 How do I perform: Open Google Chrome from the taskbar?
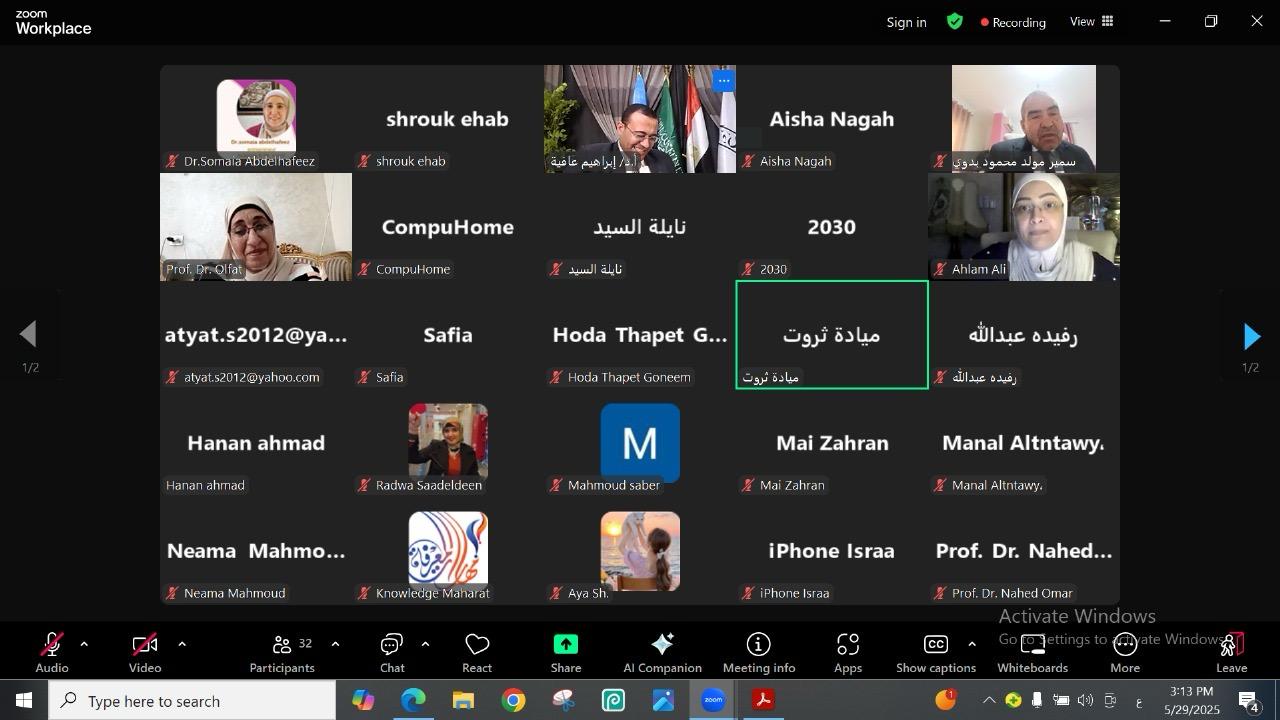513,701
